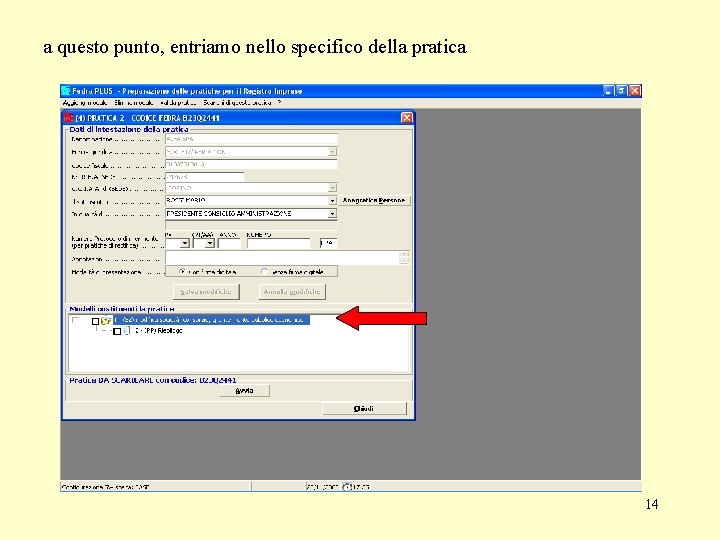Tick the checkbox of the highlighted first model
The width and height of the screenshot is (720, 540).
click(x=96, y=321)
